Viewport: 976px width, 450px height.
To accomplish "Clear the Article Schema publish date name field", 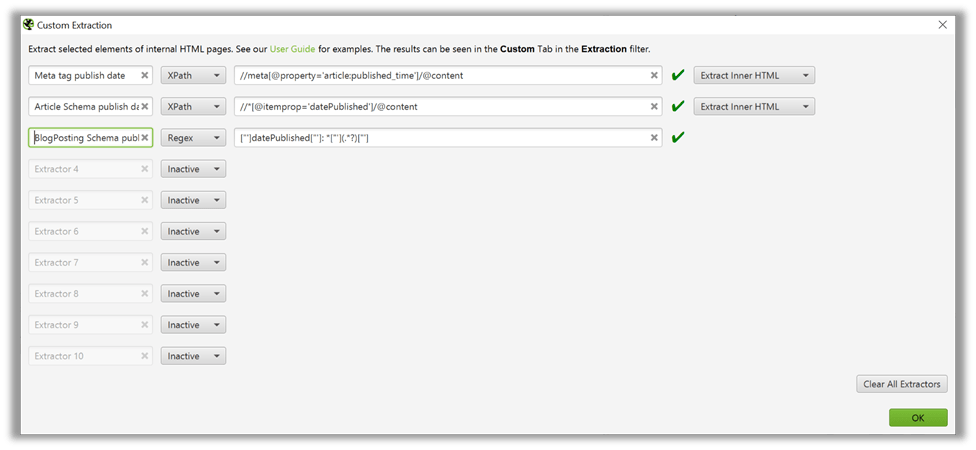I will 144,106.
